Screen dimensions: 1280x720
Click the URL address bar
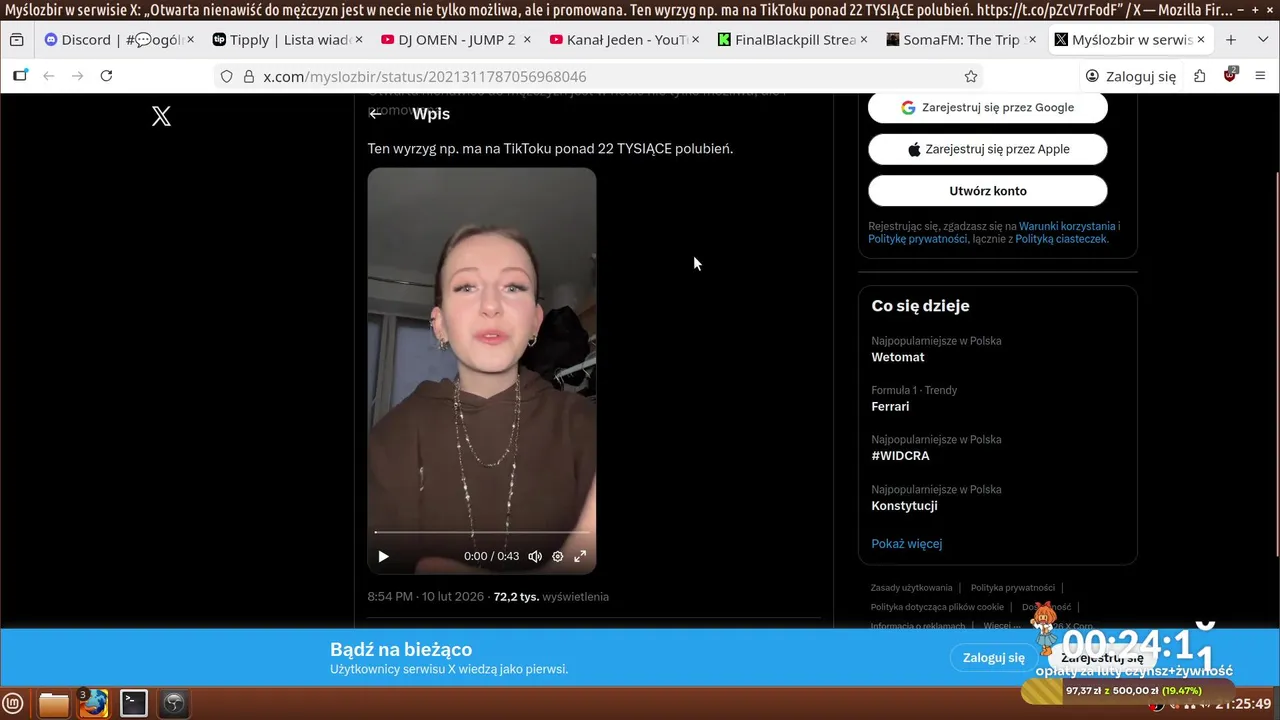pyautogui.click(x=600, y=76)
